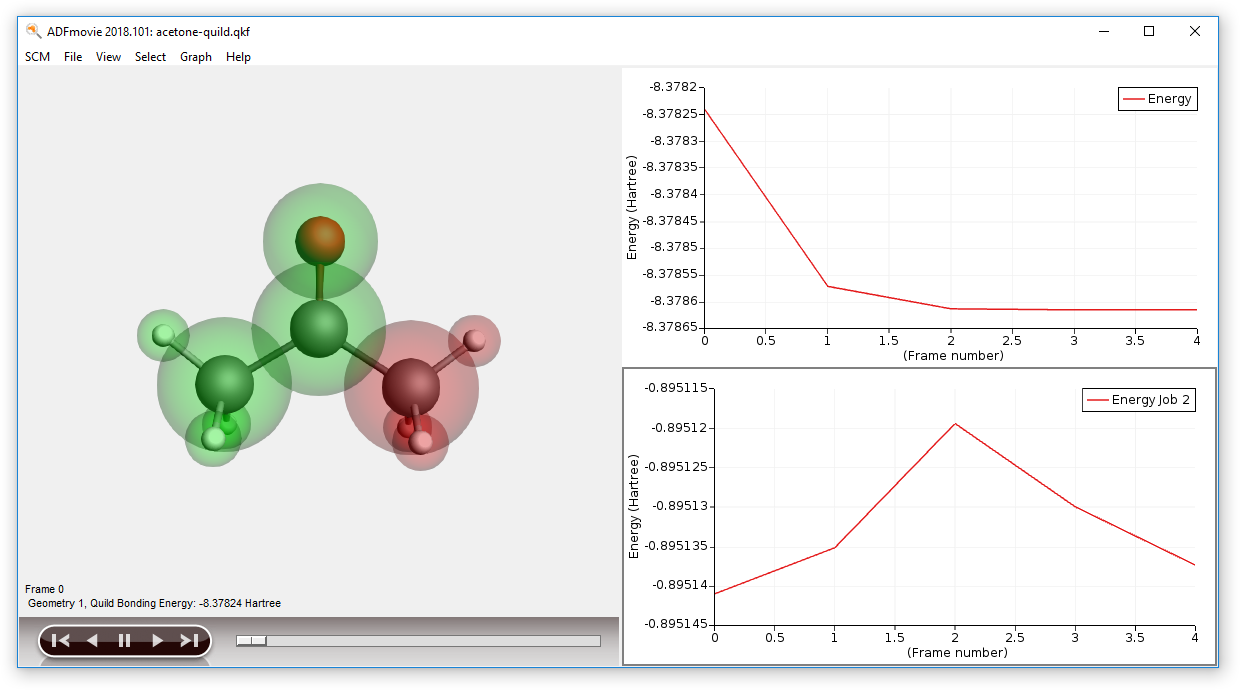Click the frame slider thumb
The width and height of the screenshot is (1240, 690).
(x=251, y=641)
